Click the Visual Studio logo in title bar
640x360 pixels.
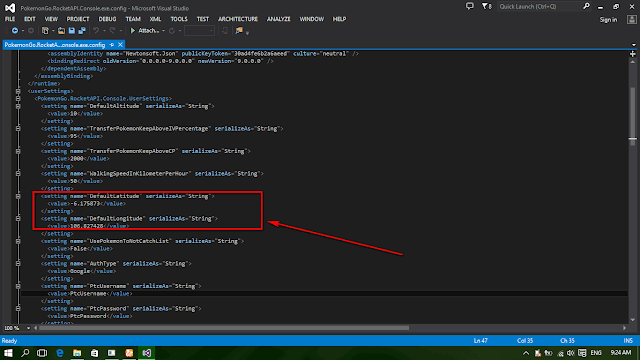click(x=10, y=8)
